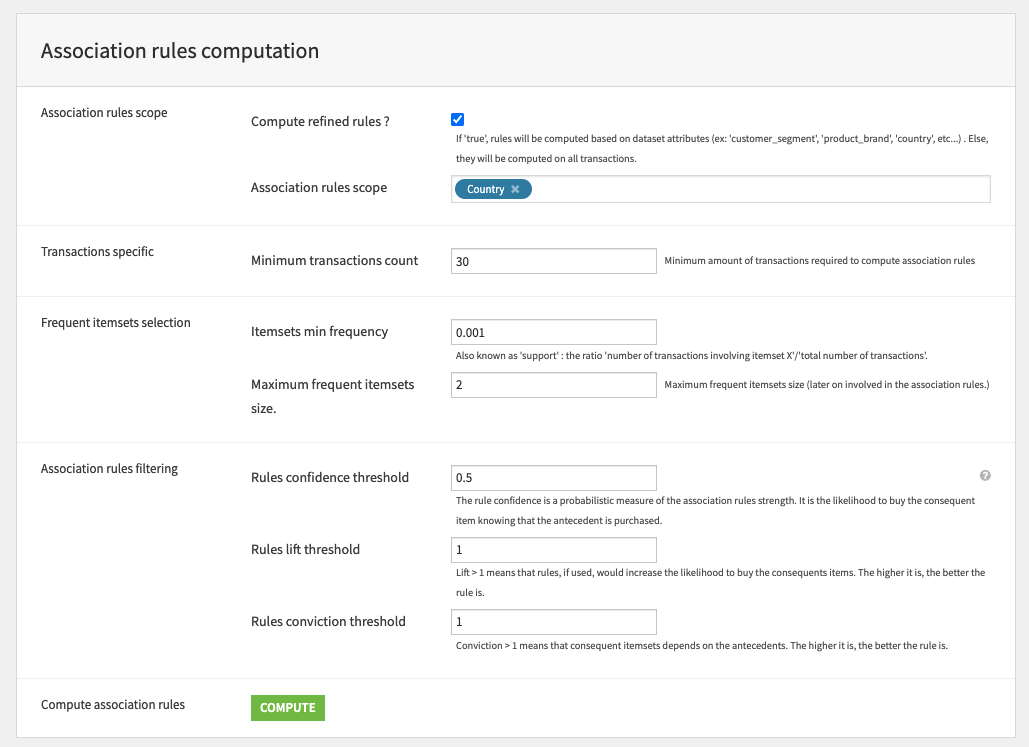
Task: Open the help tooltip beside Rules confidence threshold
Action: pyautogui.click(x=985, y=475)
